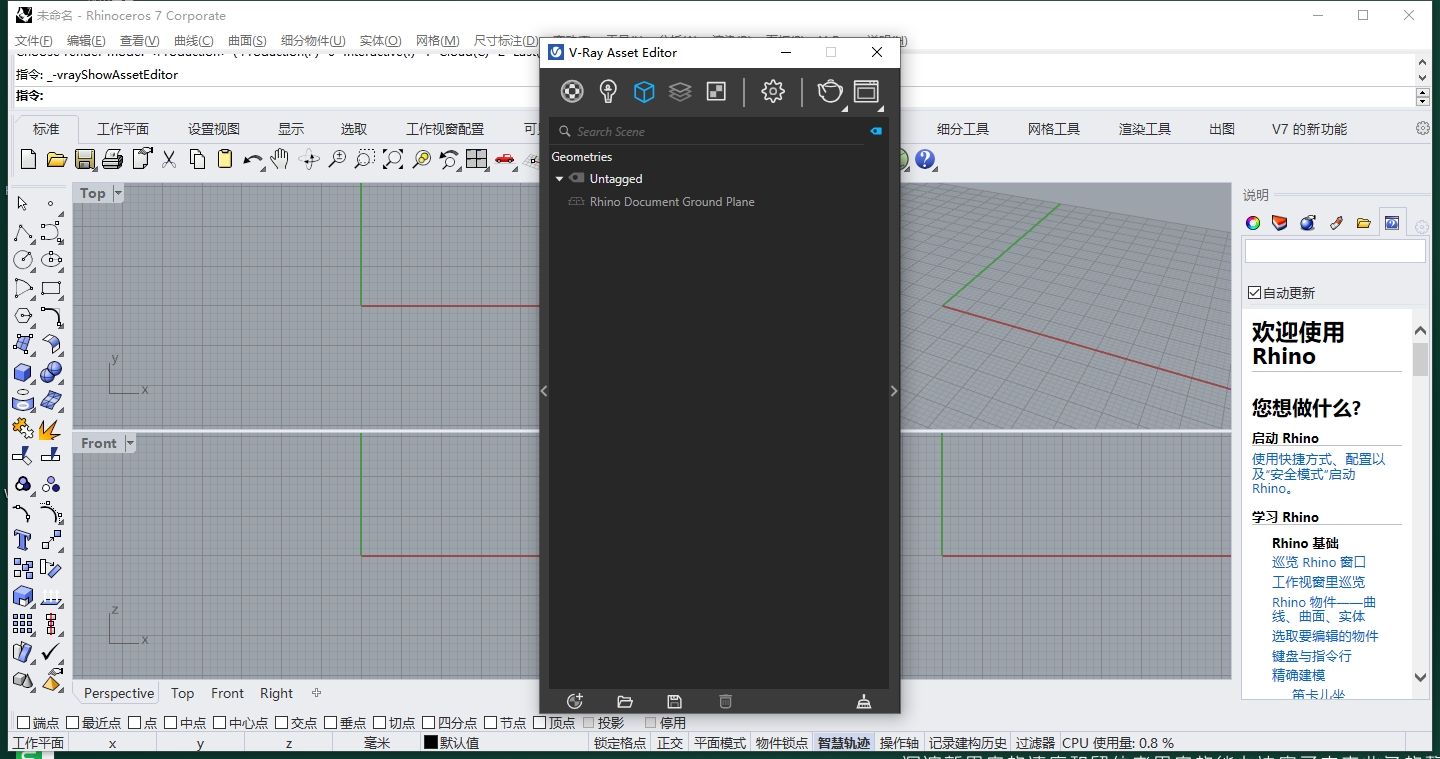Open the four-viewport layout icon
This screenshot has width=1440, height=759.
(477, 159)
